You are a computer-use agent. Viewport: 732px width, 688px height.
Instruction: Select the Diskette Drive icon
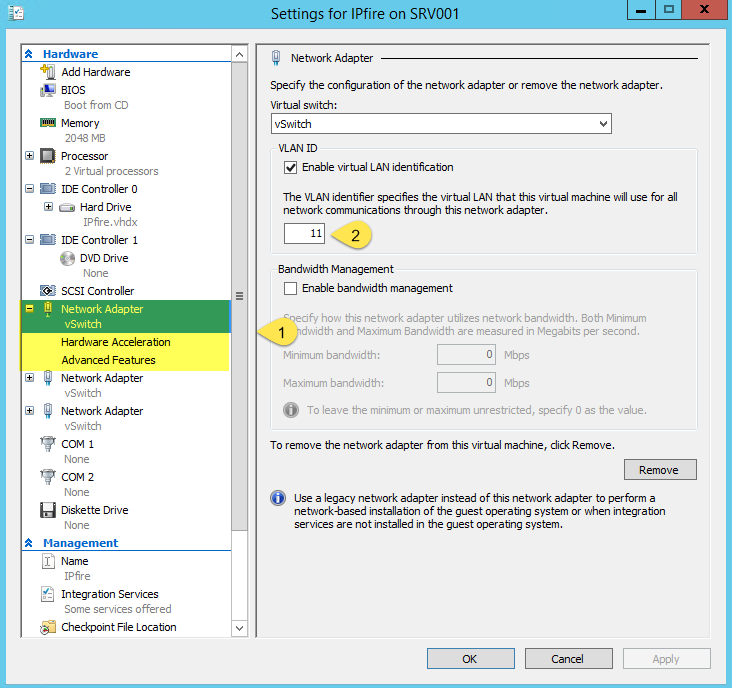pyautogui.click(x=48, y=510)
